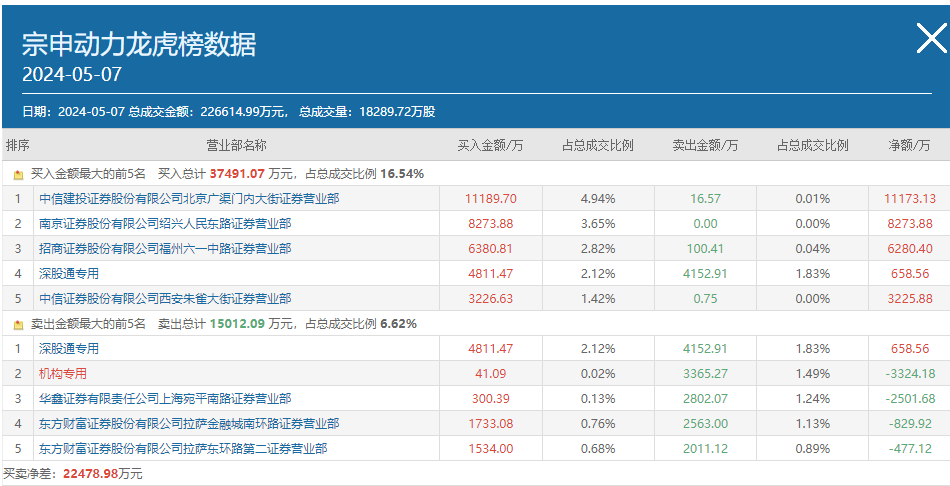
Task: Click the buy amount 41.09
Action: [x=491, y=374]
